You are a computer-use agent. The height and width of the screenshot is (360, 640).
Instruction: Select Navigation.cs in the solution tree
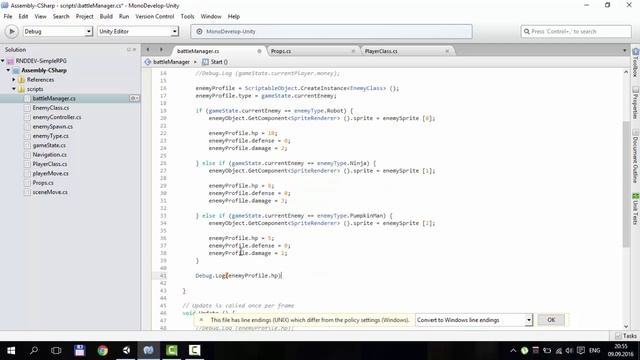[49, 155]
